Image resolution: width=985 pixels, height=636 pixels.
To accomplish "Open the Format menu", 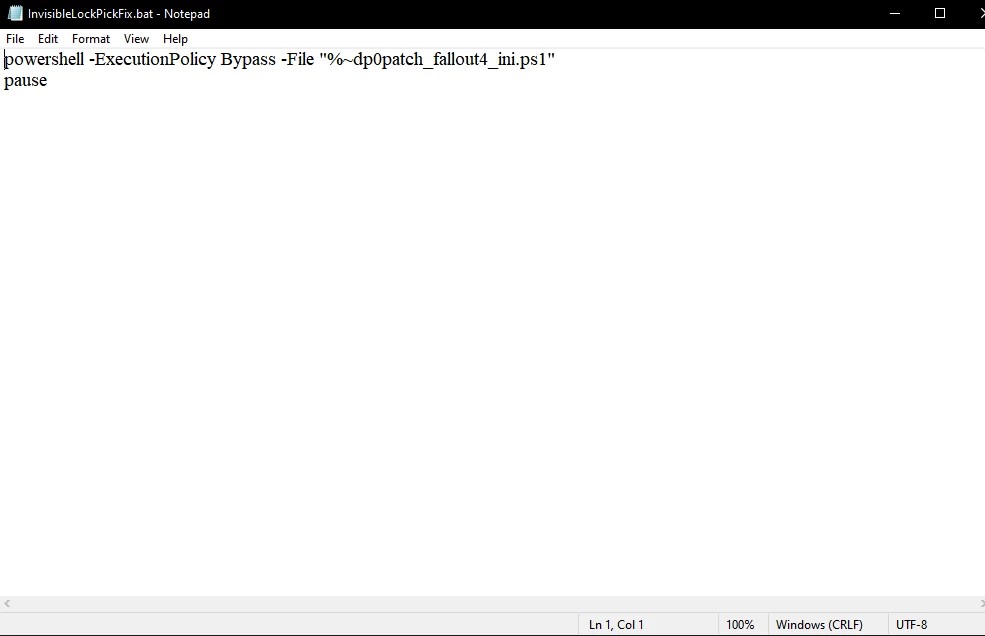I will (90, 39).
